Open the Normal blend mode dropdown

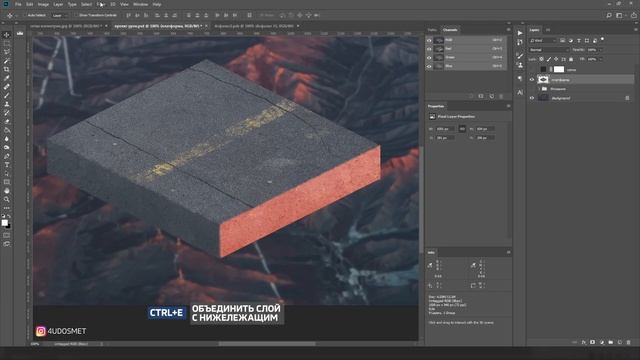(x=549, y=50)
